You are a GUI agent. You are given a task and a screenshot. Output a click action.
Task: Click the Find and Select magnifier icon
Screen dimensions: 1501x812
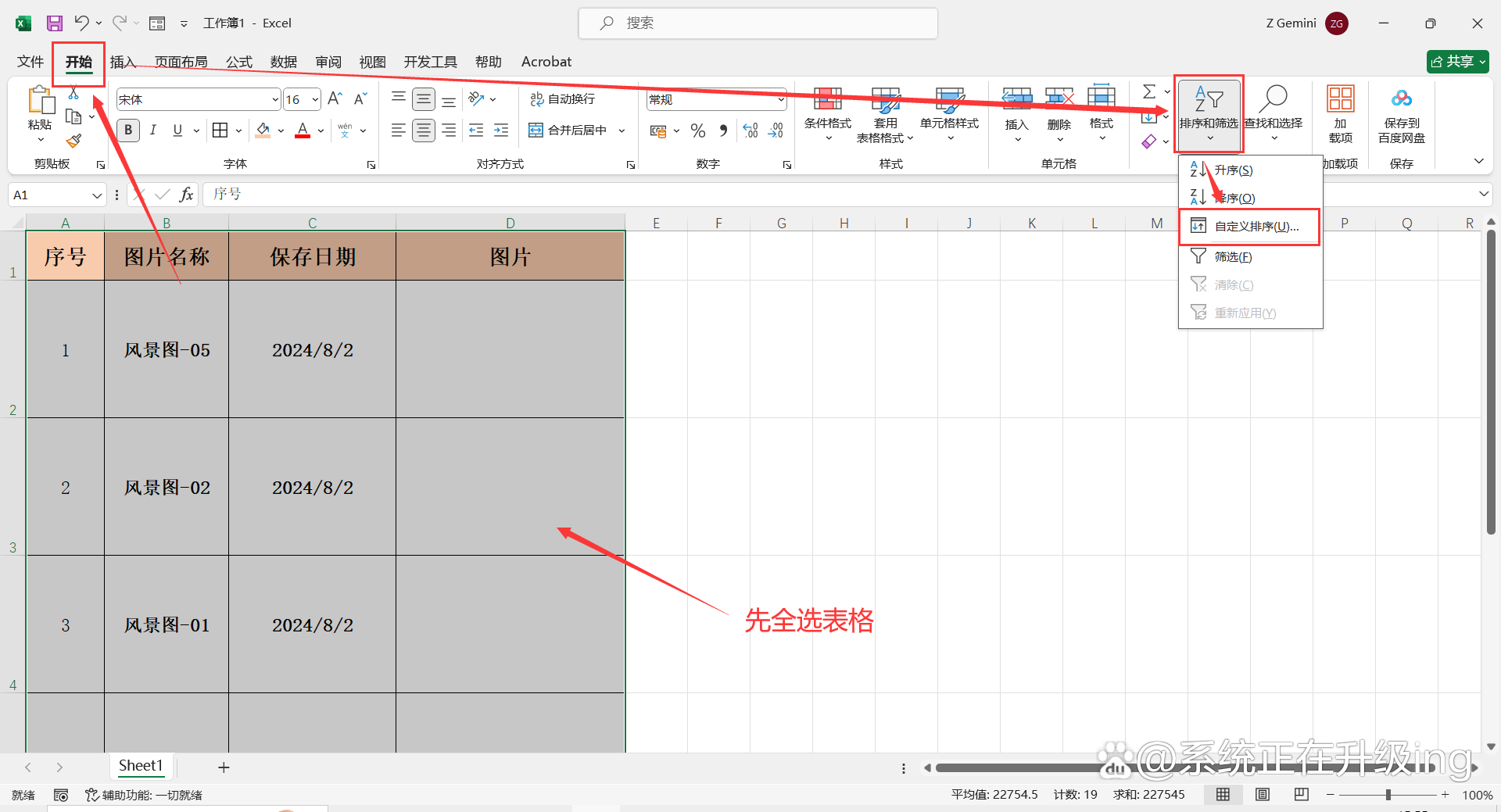1274,100
